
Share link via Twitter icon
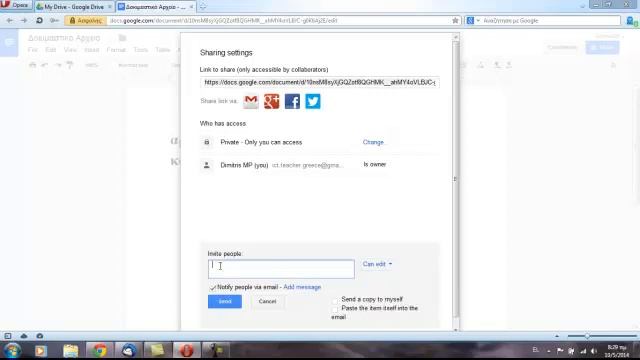tap(313, 101)
